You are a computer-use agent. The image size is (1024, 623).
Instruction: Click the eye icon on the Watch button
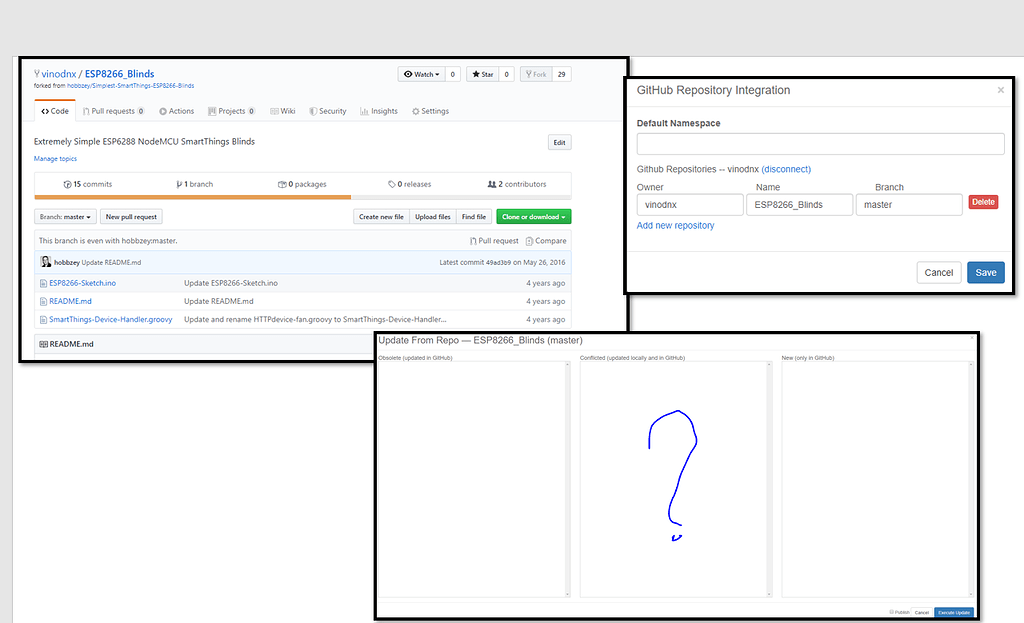click(409, 74)
